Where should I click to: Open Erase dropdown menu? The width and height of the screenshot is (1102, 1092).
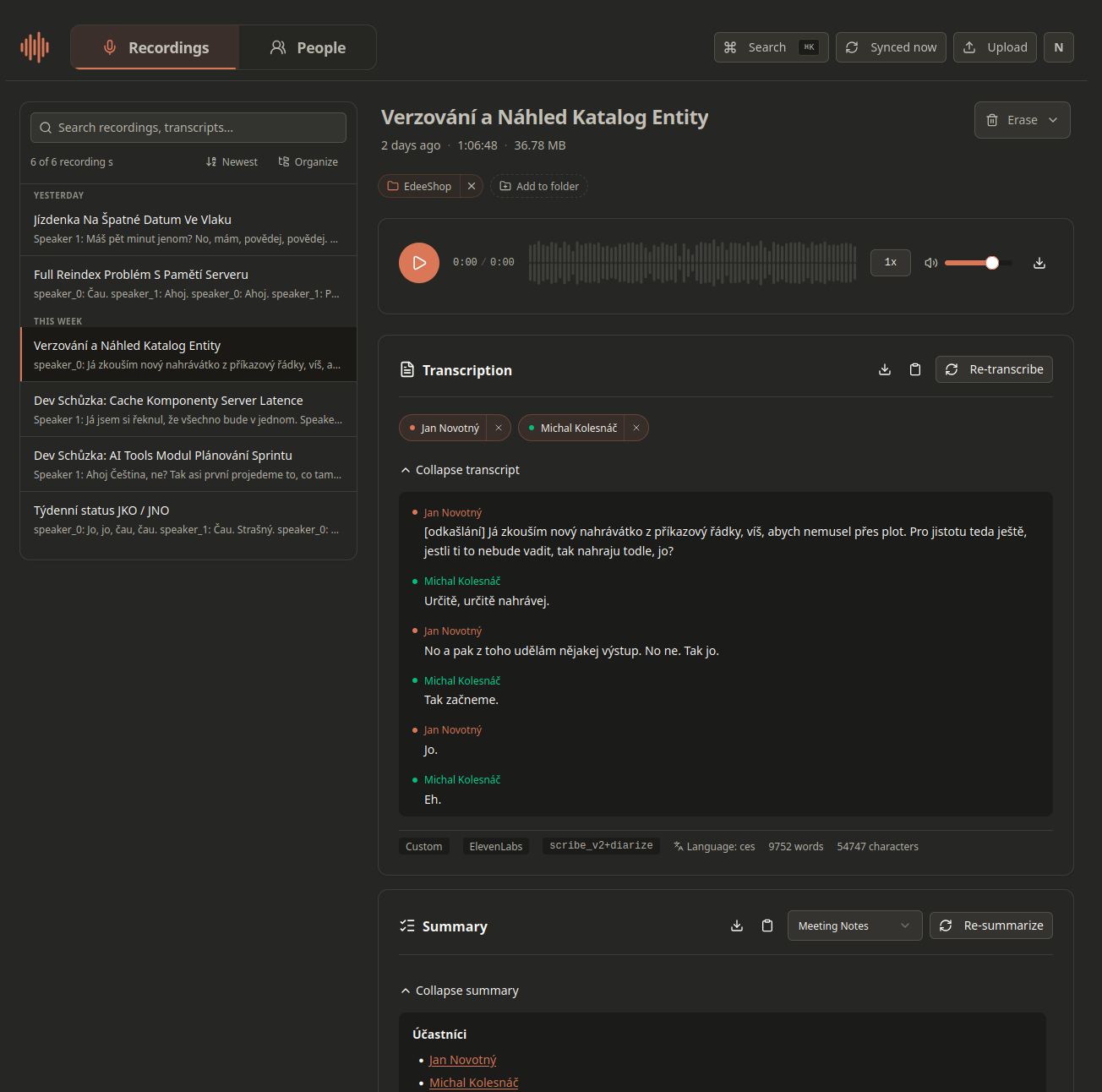click(1023, 120)
